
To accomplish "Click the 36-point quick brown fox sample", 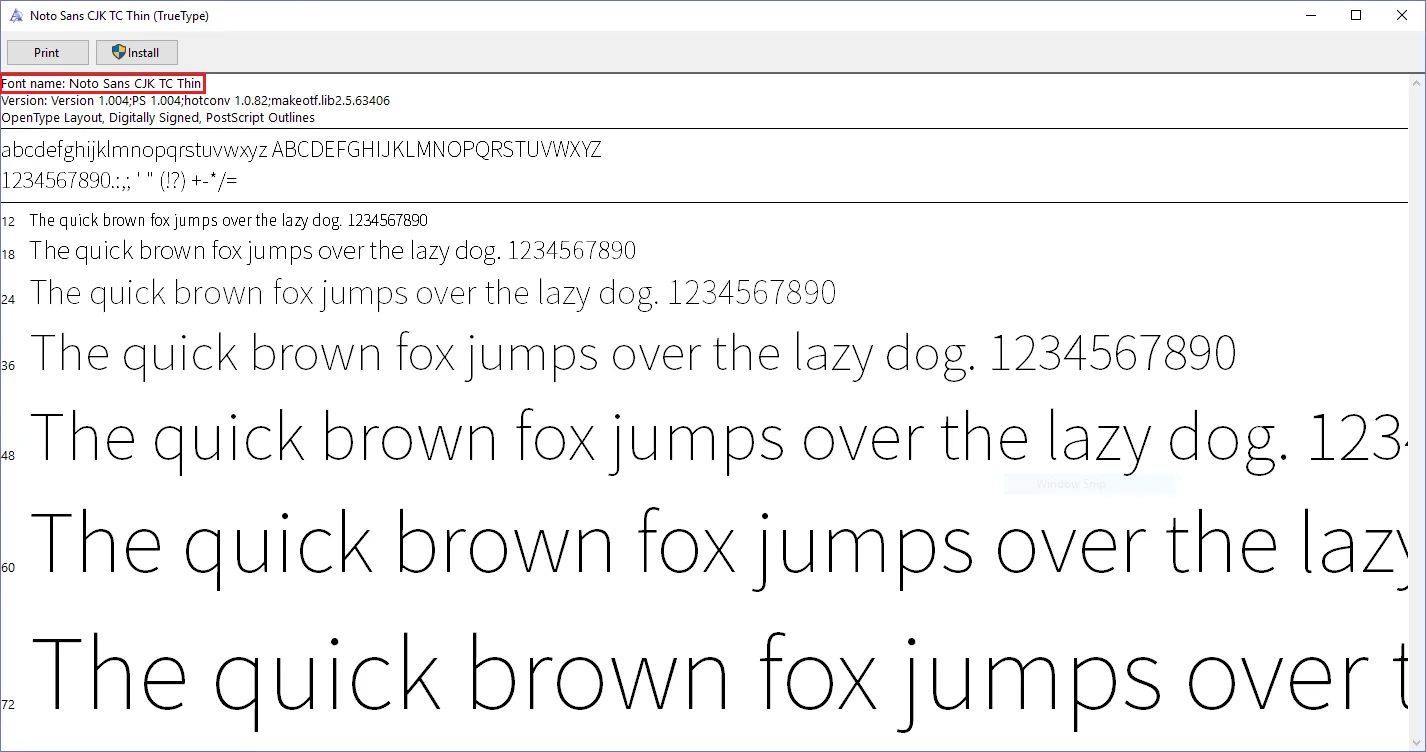I will 634,355.
